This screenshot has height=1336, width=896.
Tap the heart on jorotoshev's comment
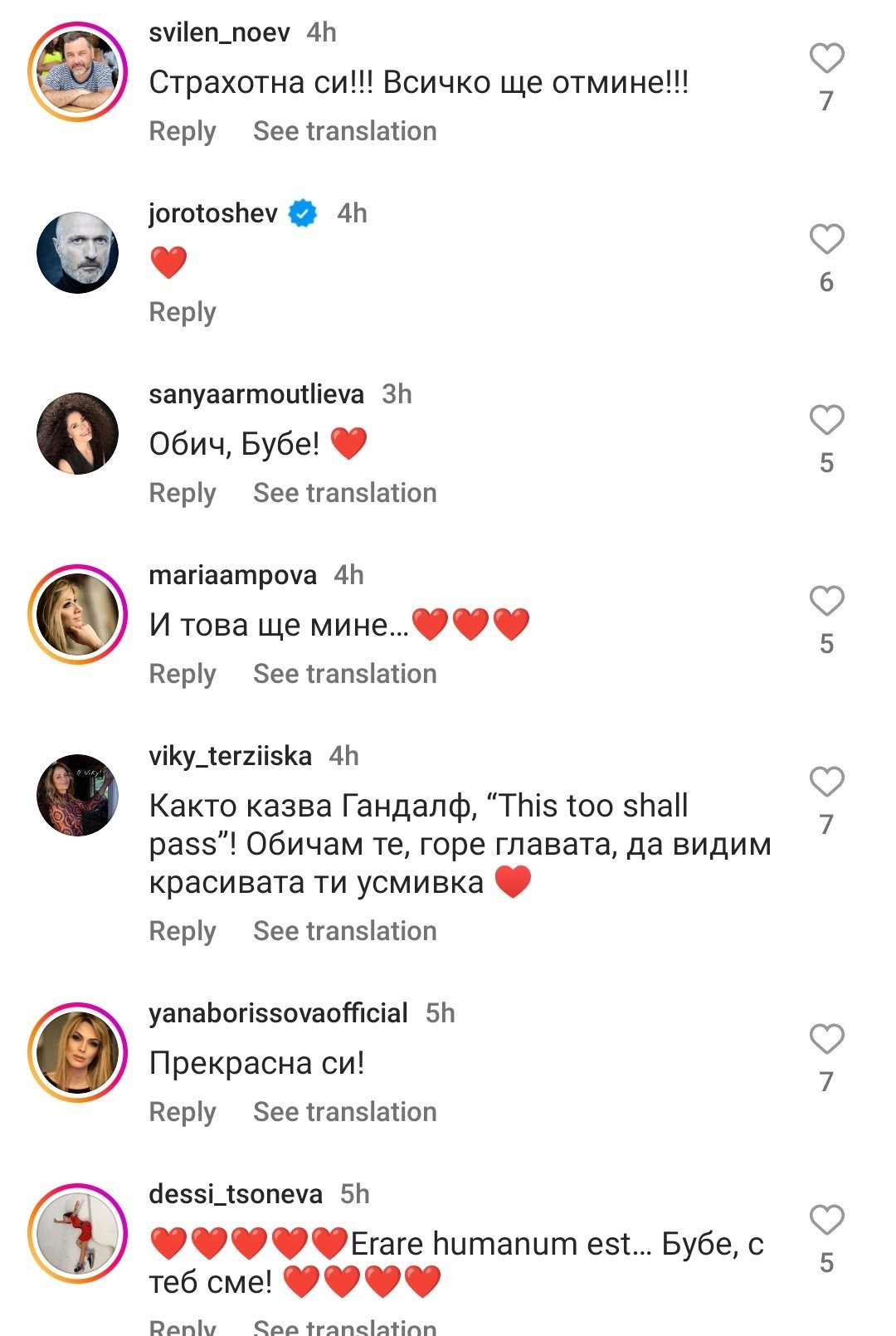[x=826, y=240]
